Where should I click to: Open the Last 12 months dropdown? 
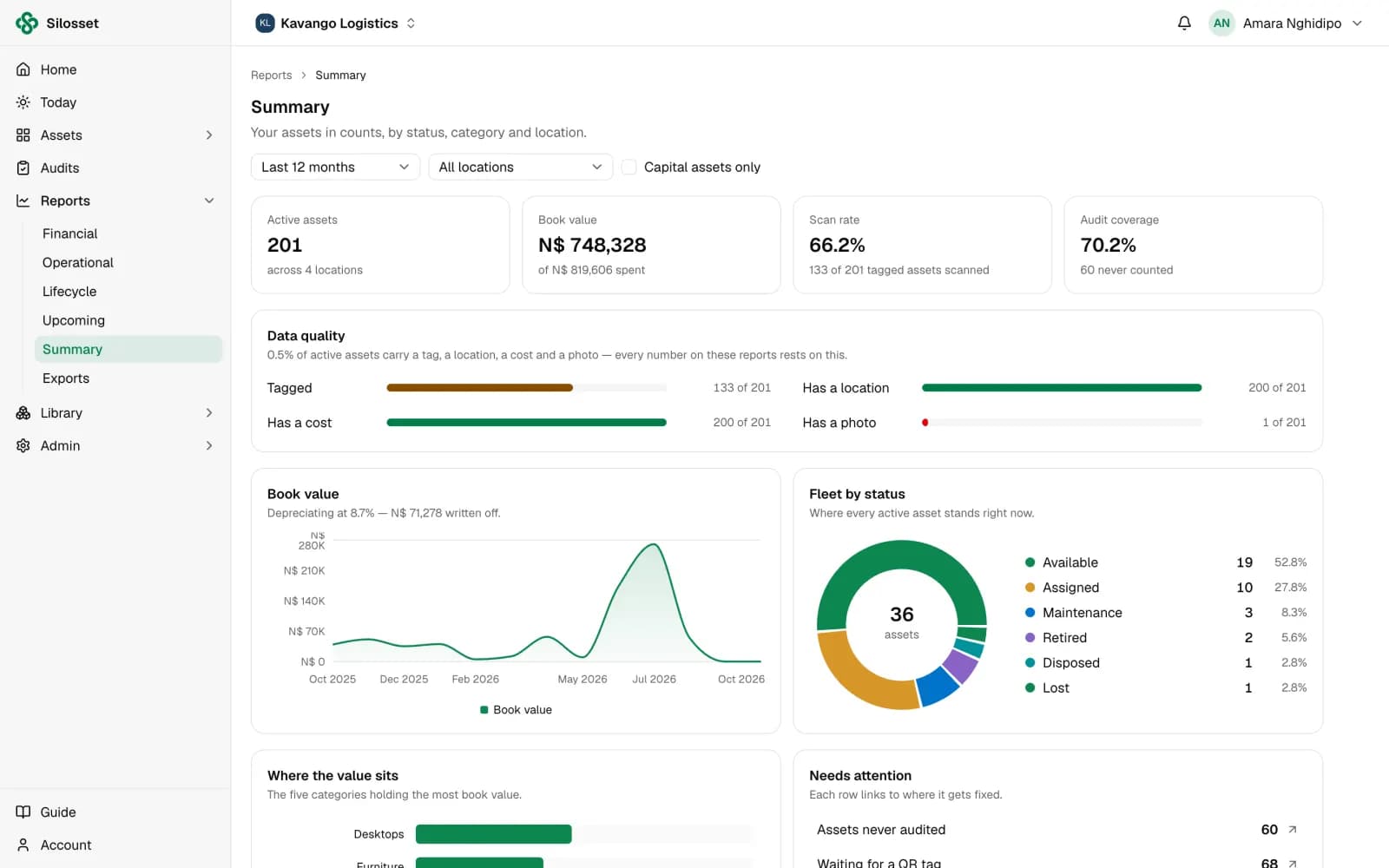[x=335, y=168]
